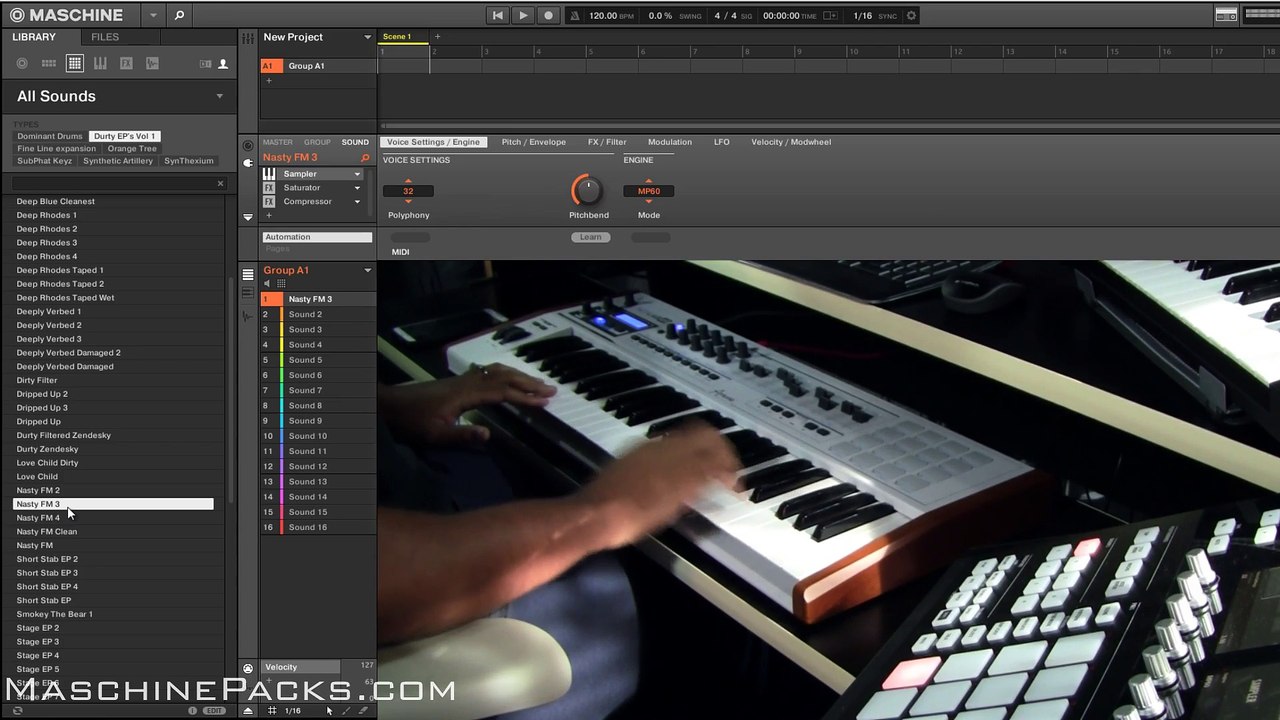Open the Saturator plug-in dropdown
Image resolution: width=1280 pixels, height=720 pixels.
coord(357,188)
